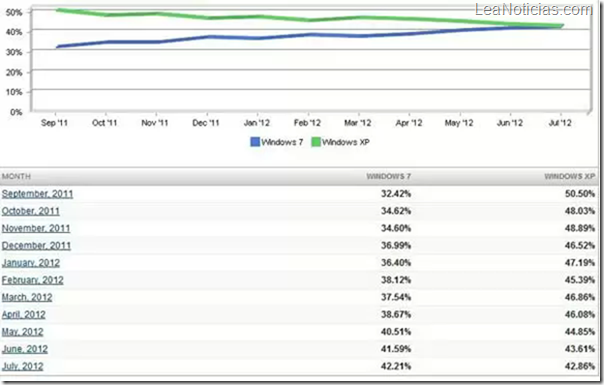
Task: Select the 37.54% table cell
Action: coord(396,298)
